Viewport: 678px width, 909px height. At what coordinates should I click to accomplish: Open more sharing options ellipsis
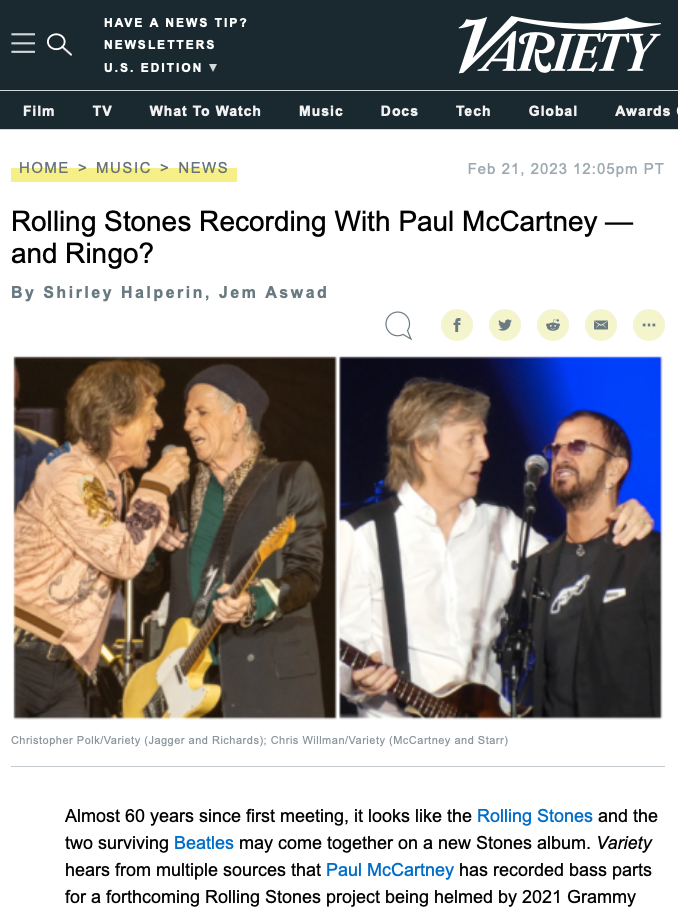coord(649,325)
